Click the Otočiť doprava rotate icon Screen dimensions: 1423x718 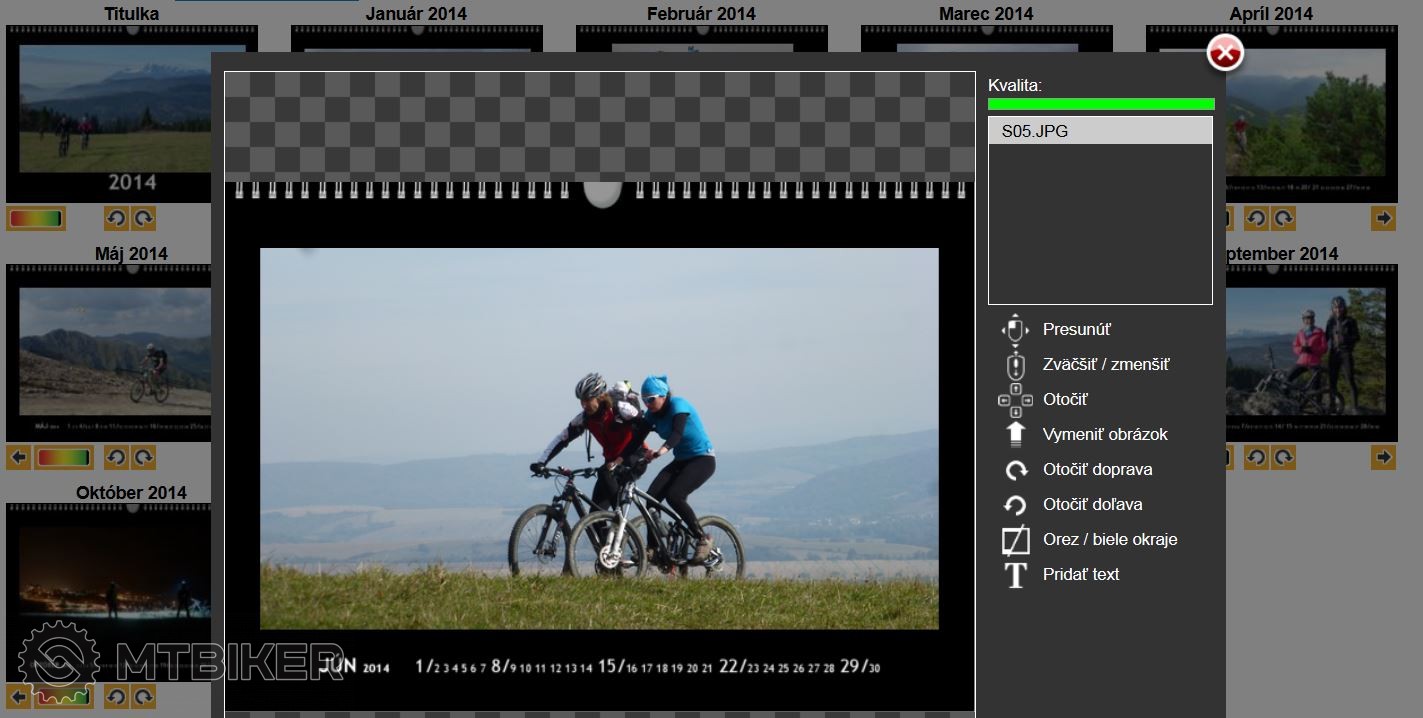[1015, 470]
